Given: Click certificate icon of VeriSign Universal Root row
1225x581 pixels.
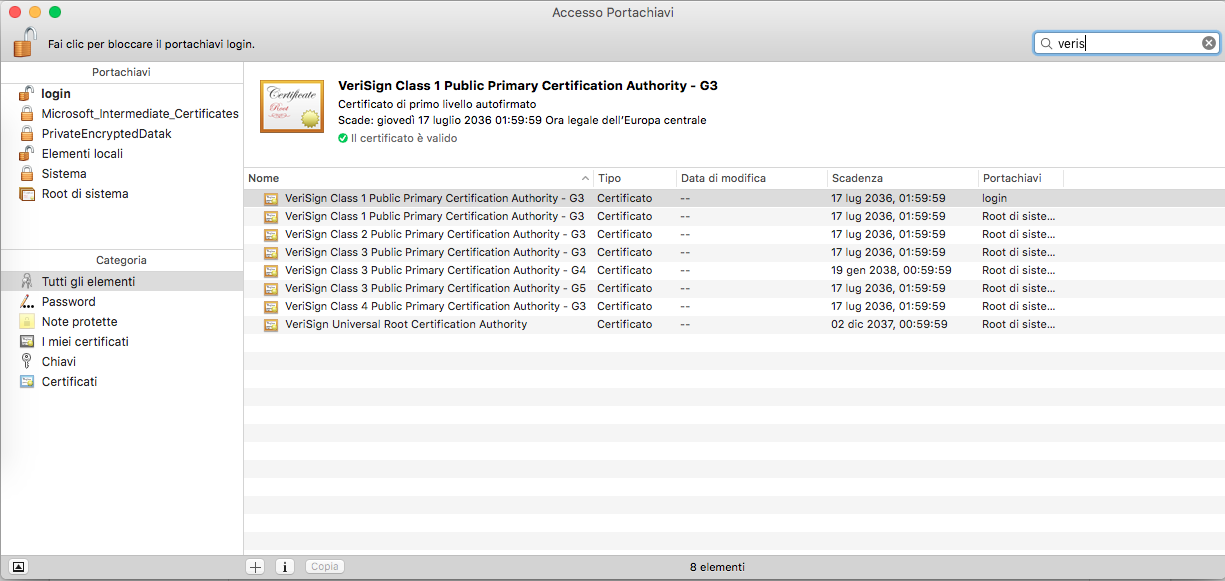Looking at the screenshot, I should point(271,324).
